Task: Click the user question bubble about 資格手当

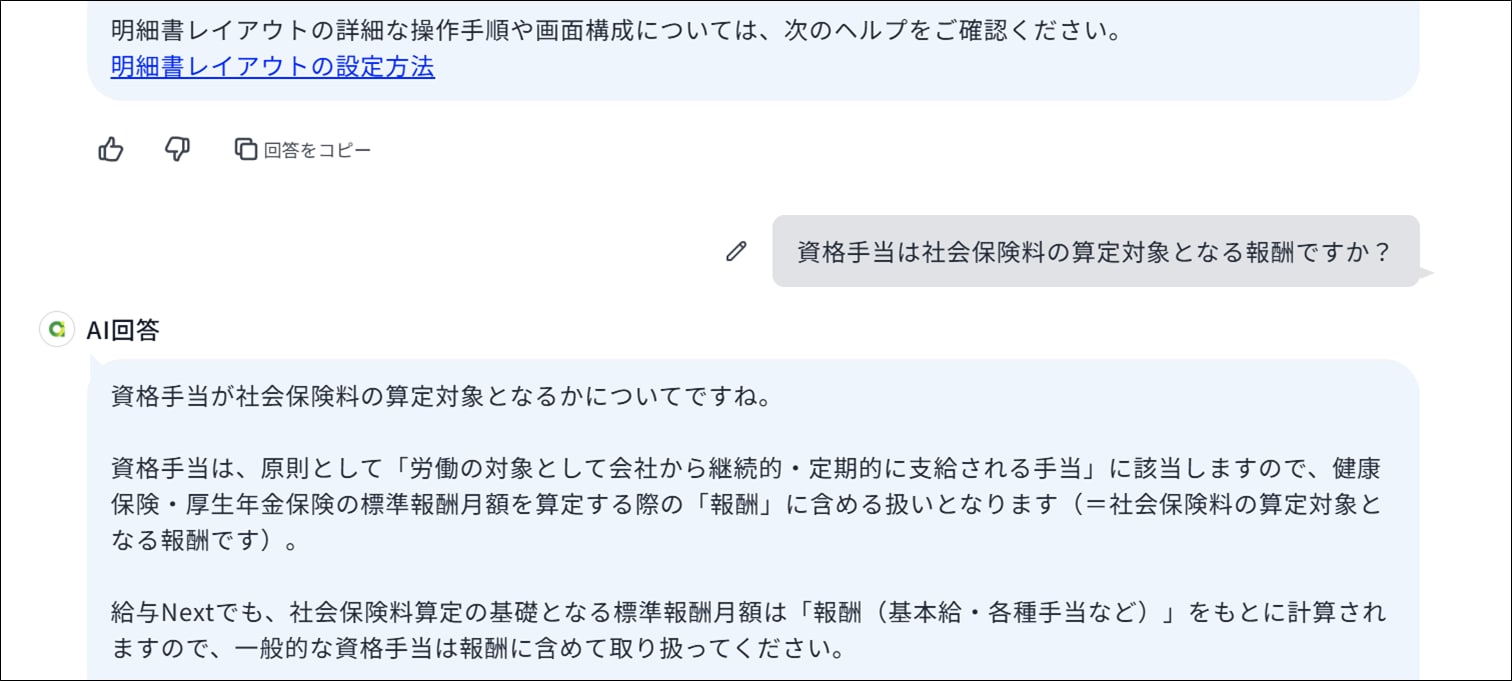Action: coord(1094,252)
